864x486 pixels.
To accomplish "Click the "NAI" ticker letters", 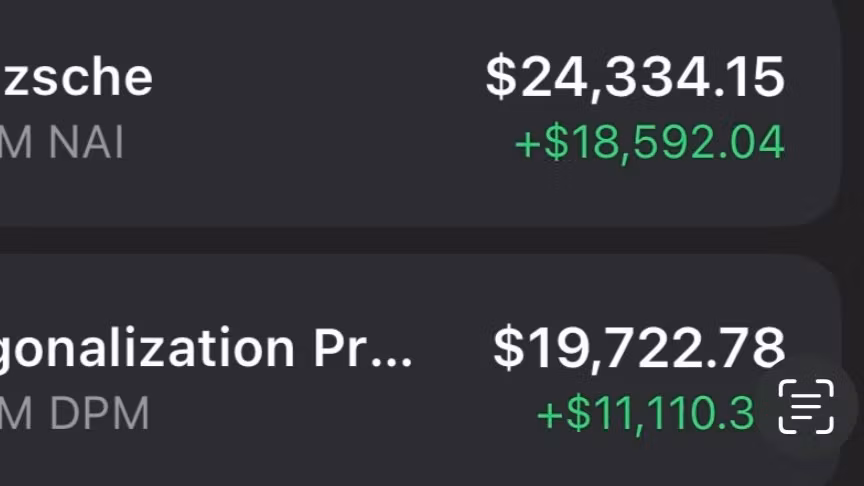I will [x=87, y=143].
